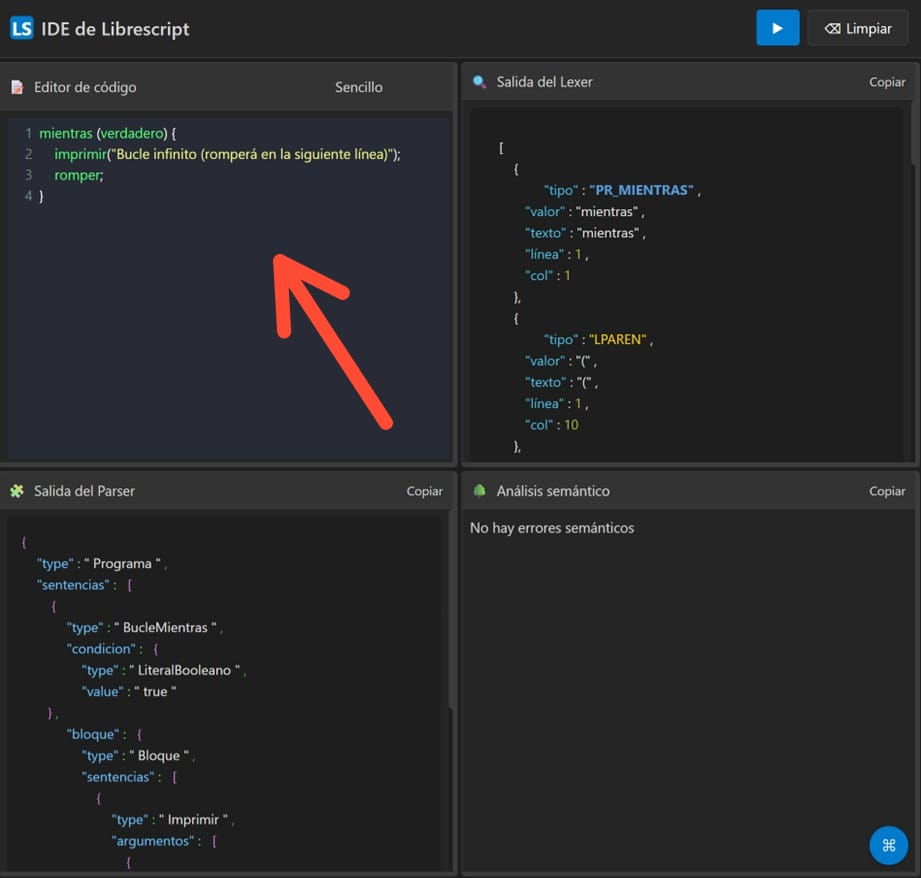Click "Imprimir" type in Parser output
Image resolution: width=921 pixels, height=878 pixels.
pos(193,820)
